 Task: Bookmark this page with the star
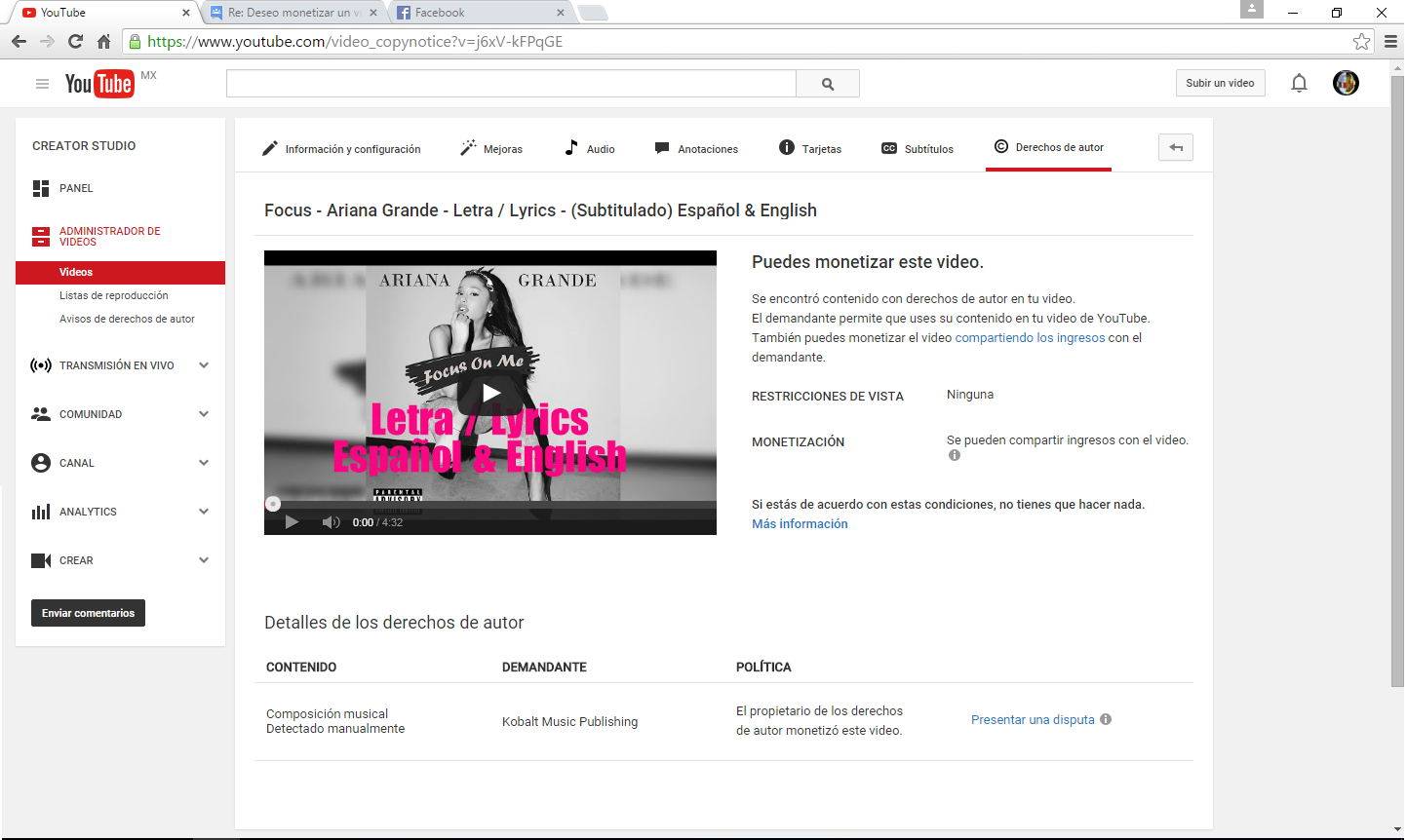1361,42
